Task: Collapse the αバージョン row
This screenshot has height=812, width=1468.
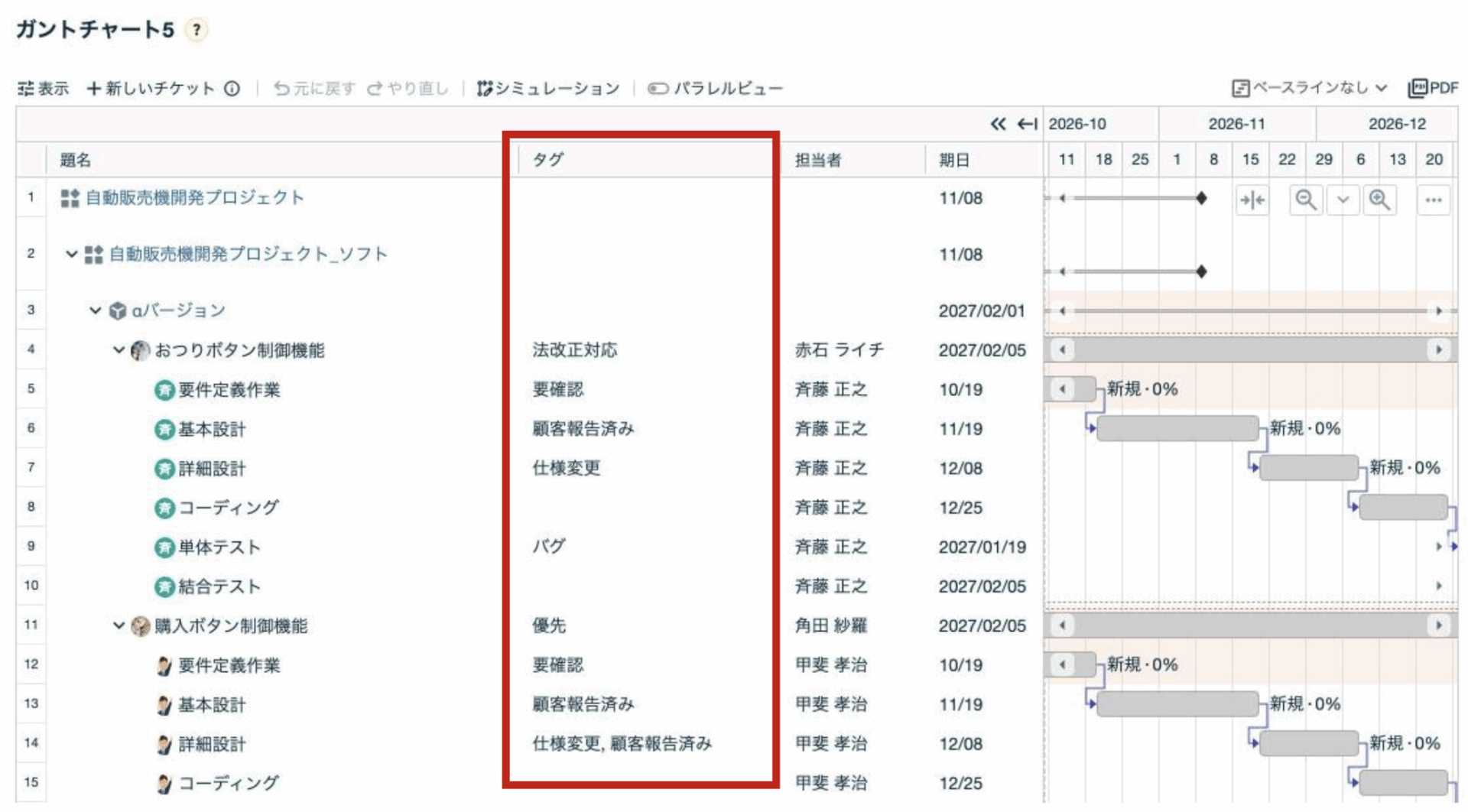Action: (95, 310)
